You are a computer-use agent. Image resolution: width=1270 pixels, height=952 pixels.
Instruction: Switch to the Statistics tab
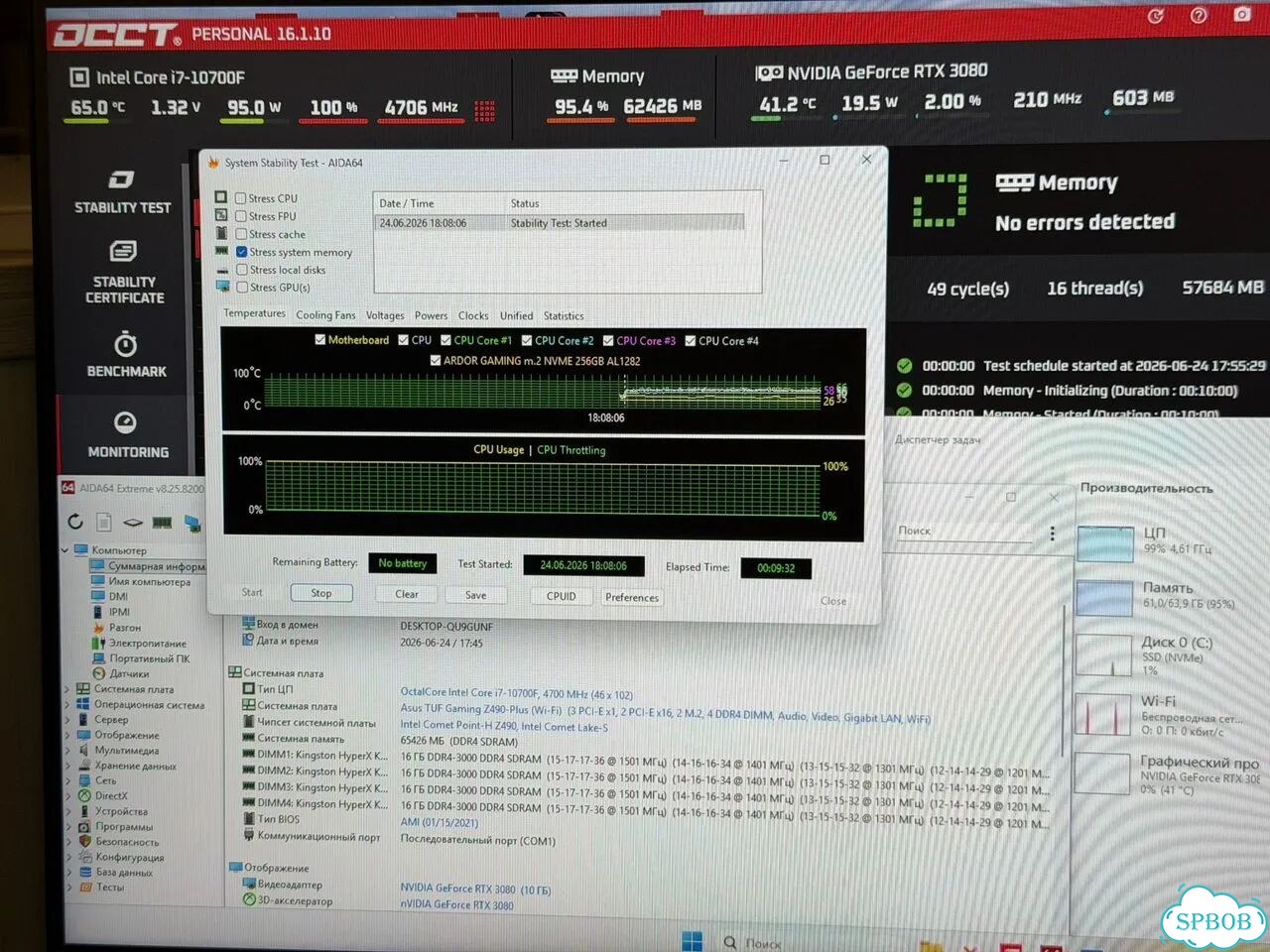tap(564, 315)
